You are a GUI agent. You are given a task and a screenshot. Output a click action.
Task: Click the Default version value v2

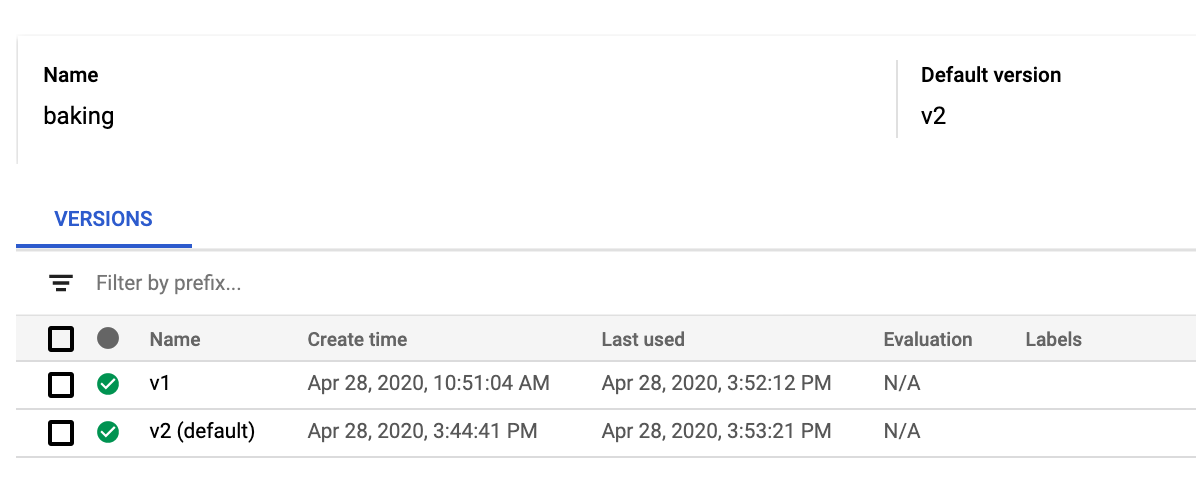934,117
